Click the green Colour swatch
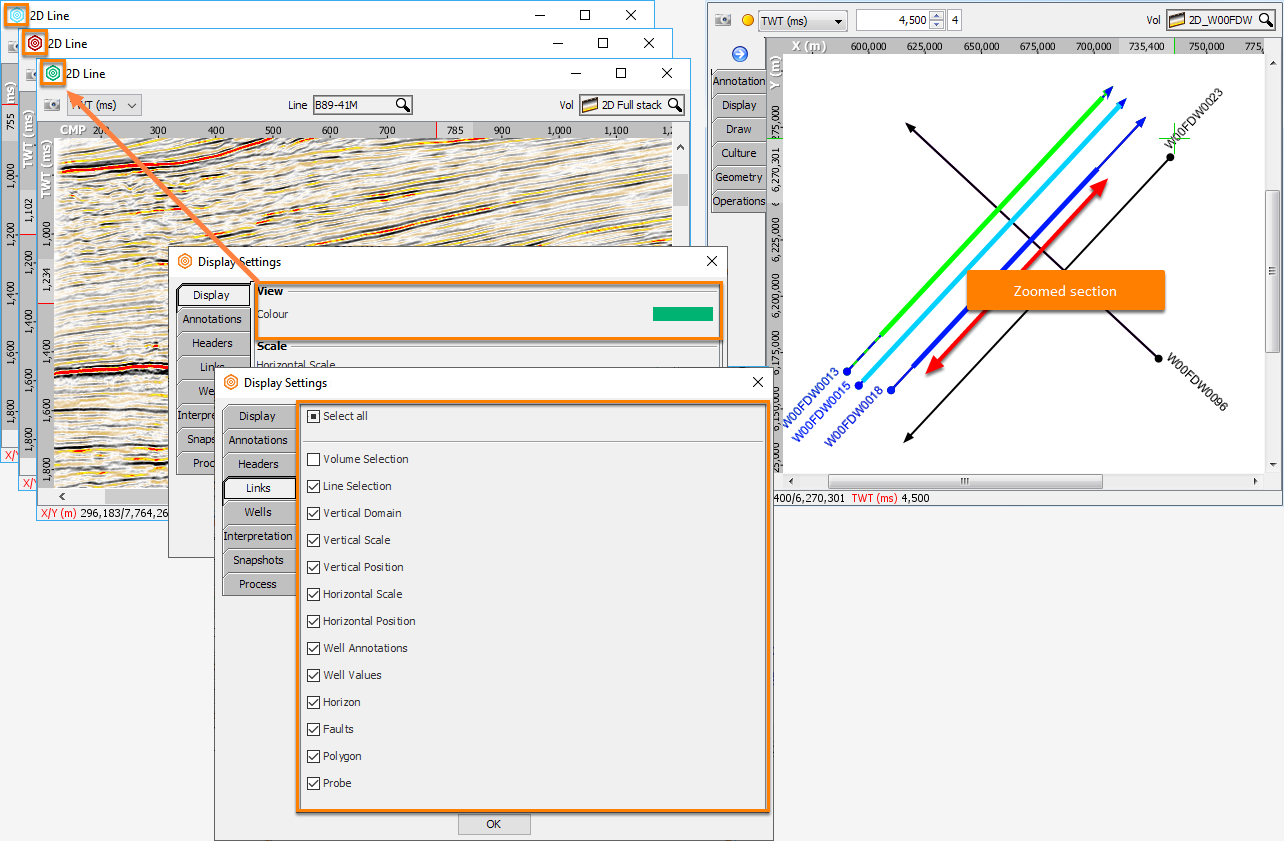1284x841 pixels. pos(683,314)
